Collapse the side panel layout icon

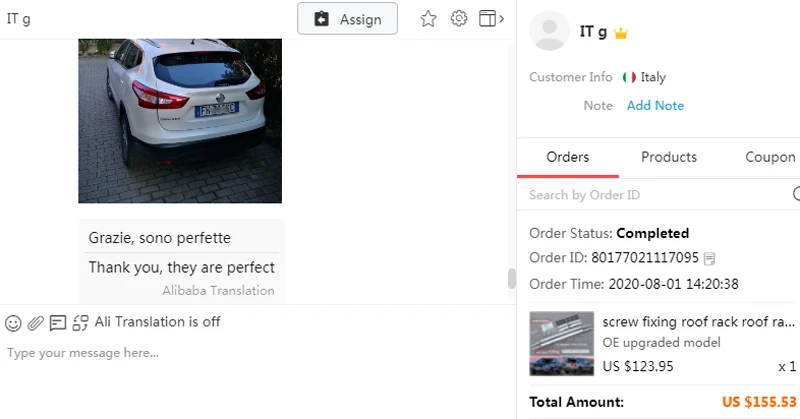(x=491, y=18)
